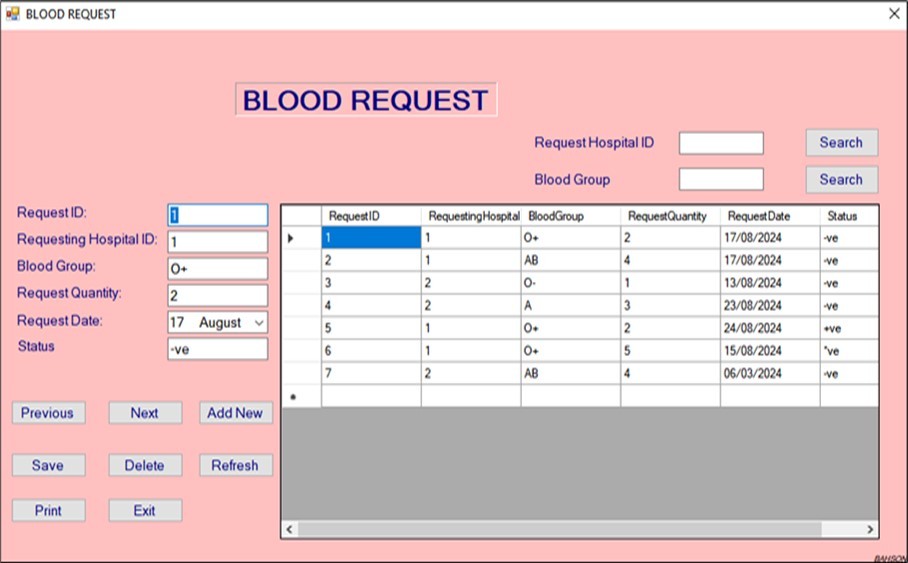The image size is (908, 563).
Task: Click the Blood Group search input field
Action: (x=721, y=180)
